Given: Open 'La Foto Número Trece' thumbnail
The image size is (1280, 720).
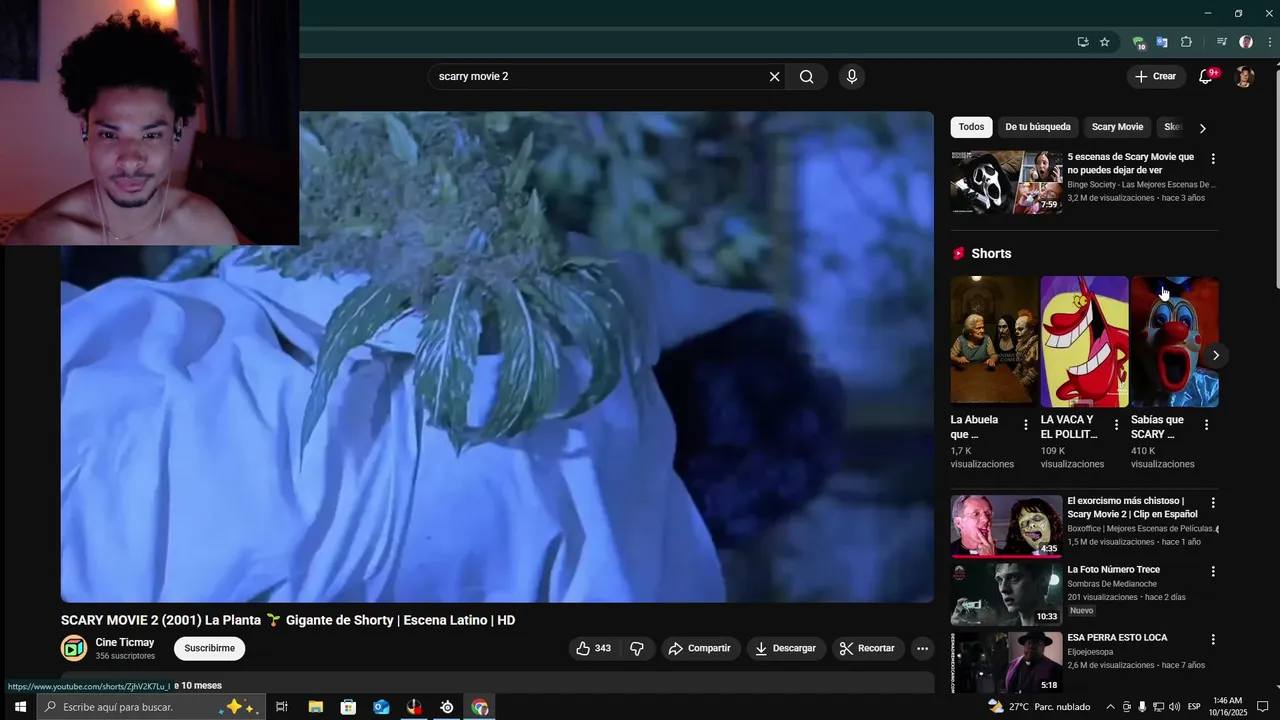Looking at the screenshot, I should [1006, 595].
